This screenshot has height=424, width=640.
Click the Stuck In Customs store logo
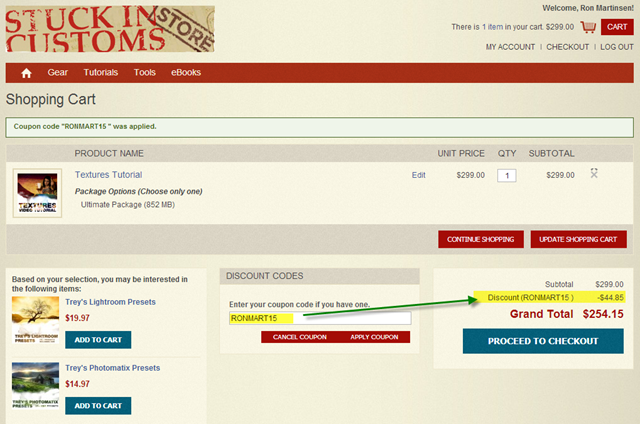click(110, 29)
